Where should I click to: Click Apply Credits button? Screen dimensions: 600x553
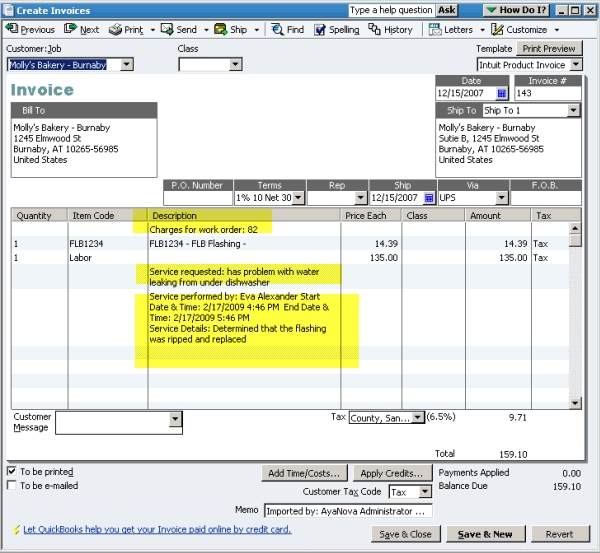(392, 473)
